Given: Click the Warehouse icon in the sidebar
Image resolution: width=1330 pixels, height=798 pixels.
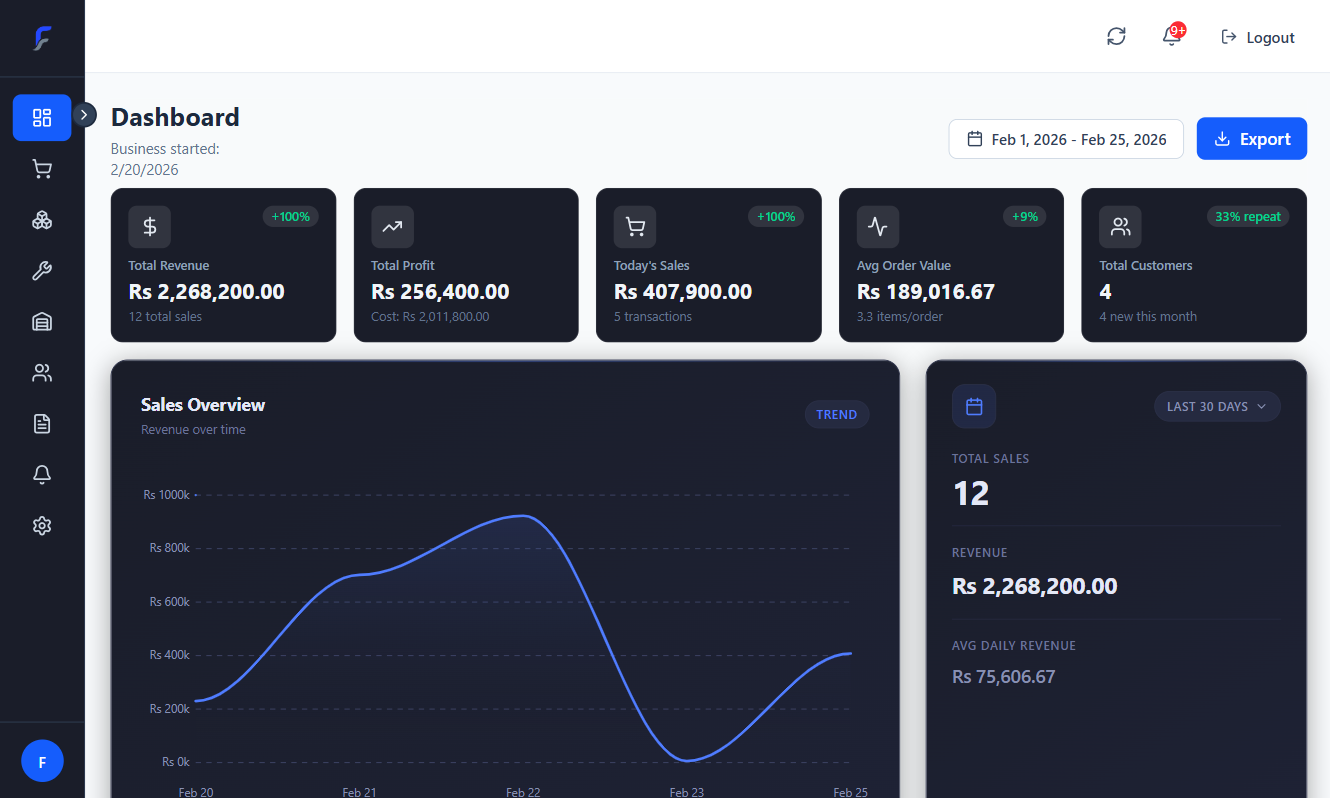Looking at the screenshot, I should [42, 321].
